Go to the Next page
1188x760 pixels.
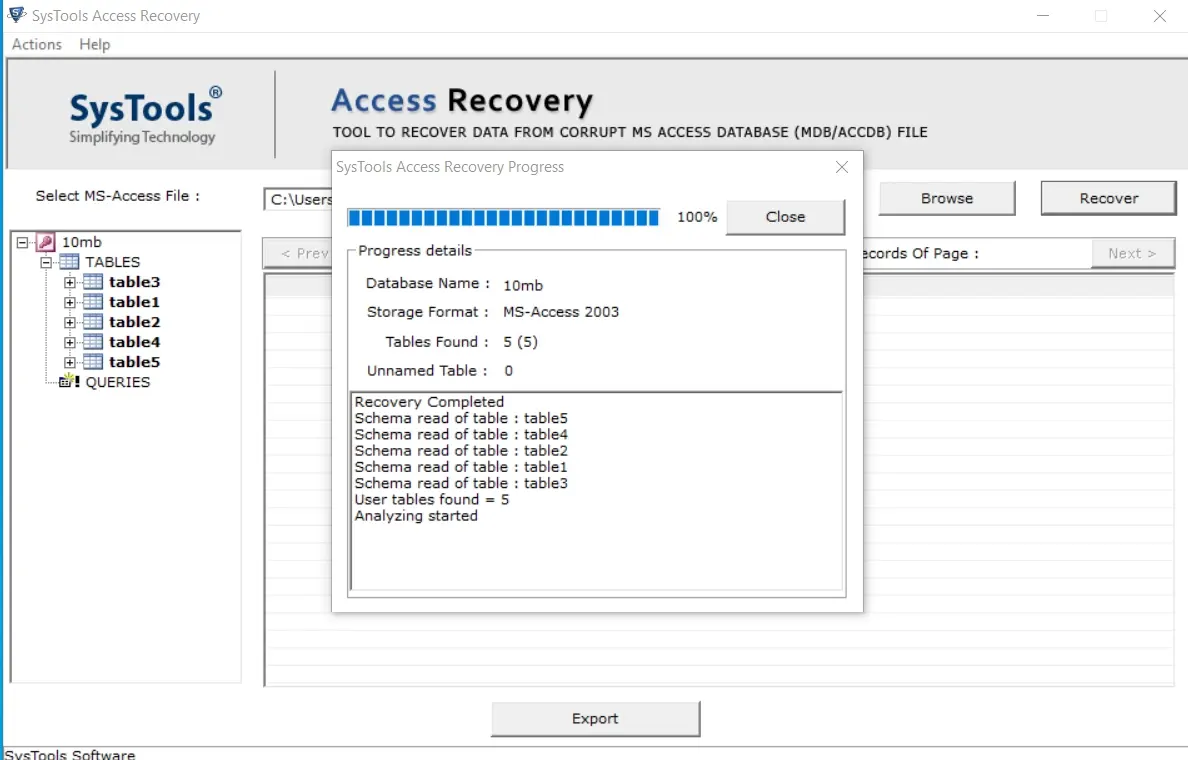coord(1132,253)
